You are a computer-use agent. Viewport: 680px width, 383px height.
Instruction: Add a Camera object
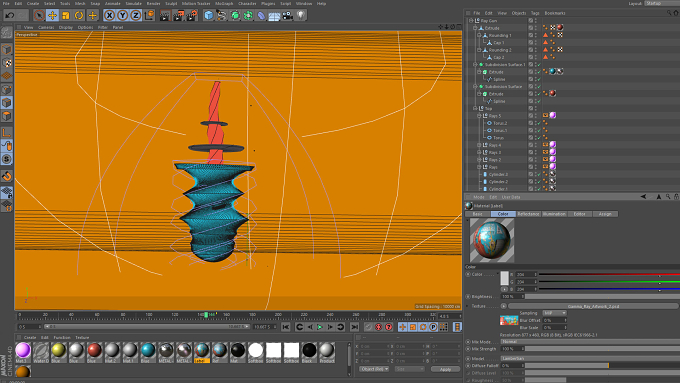pyautogui.click(x=287, y=16)
